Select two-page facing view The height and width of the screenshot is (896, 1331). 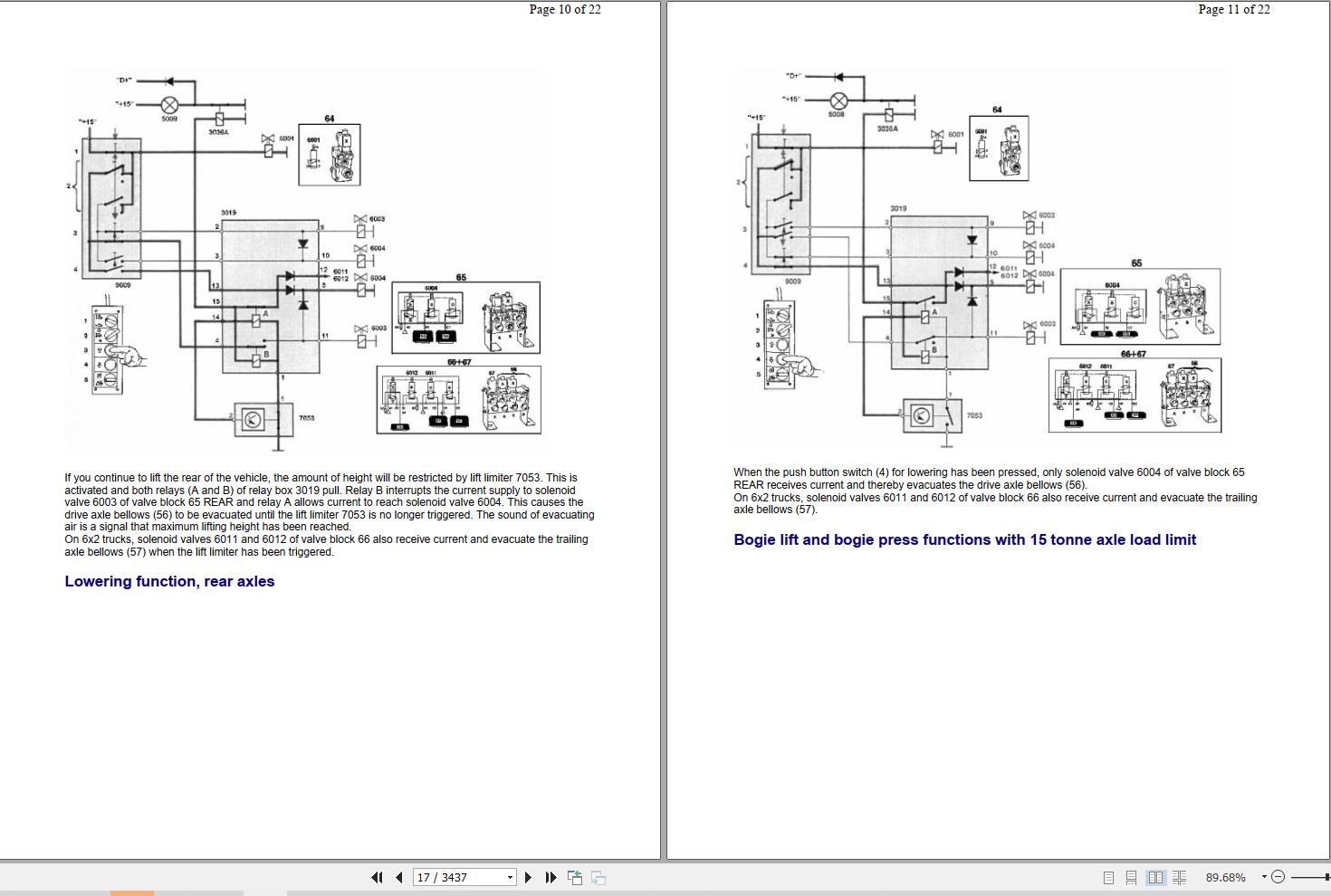[x=1155, y=877]
